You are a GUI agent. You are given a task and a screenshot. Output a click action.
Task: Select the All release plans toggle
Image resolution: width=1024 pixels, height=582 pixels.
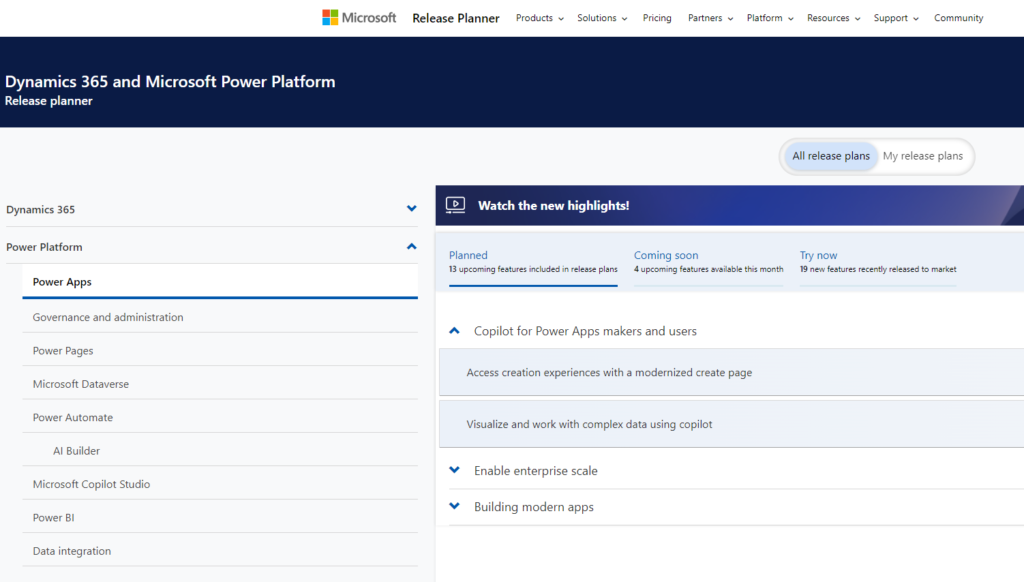coord(830,156)
